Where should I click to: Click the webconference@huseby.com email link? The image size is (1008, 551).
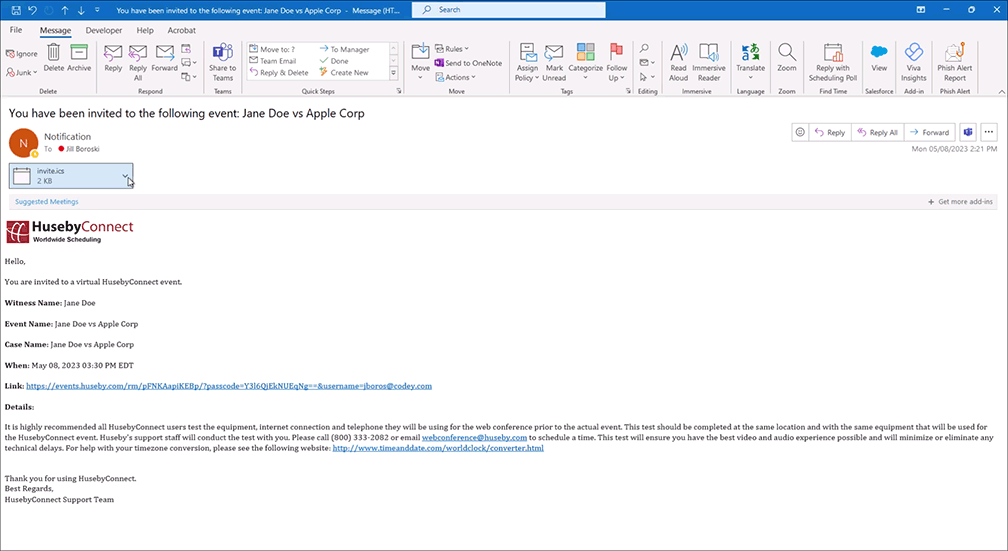click(474, 438)
